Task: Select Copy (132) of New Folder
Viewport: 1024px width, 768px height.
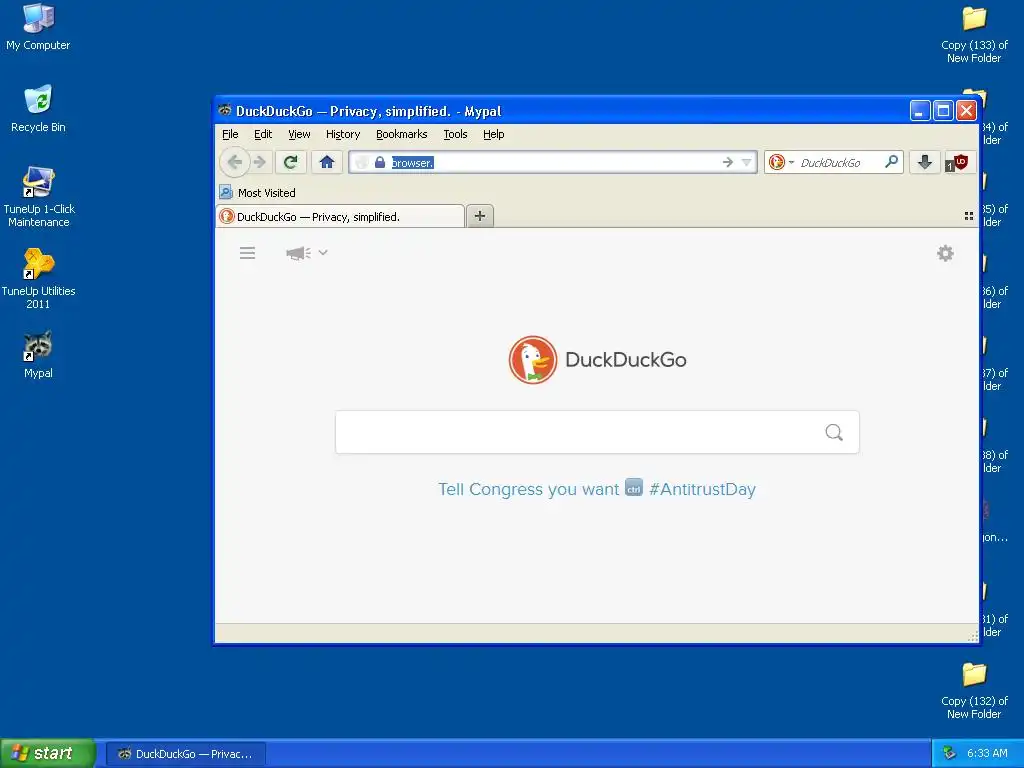Action: (x=974, y=691)
